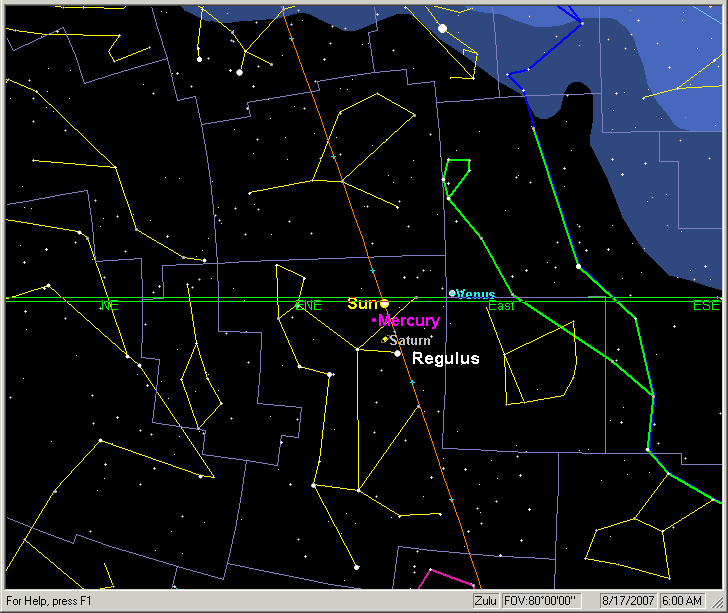Click the Venus text label

click(x=476, y=294)
